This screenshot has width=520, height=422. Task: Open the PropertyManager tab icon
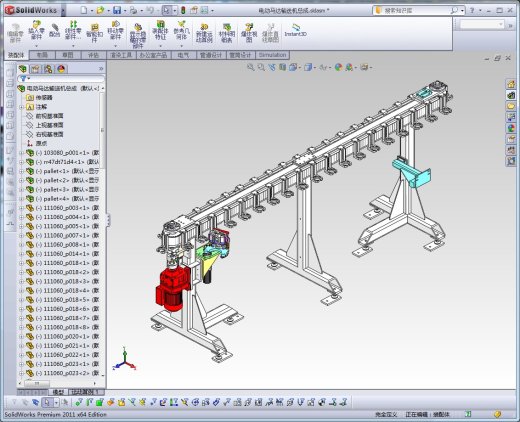point(35,69)
